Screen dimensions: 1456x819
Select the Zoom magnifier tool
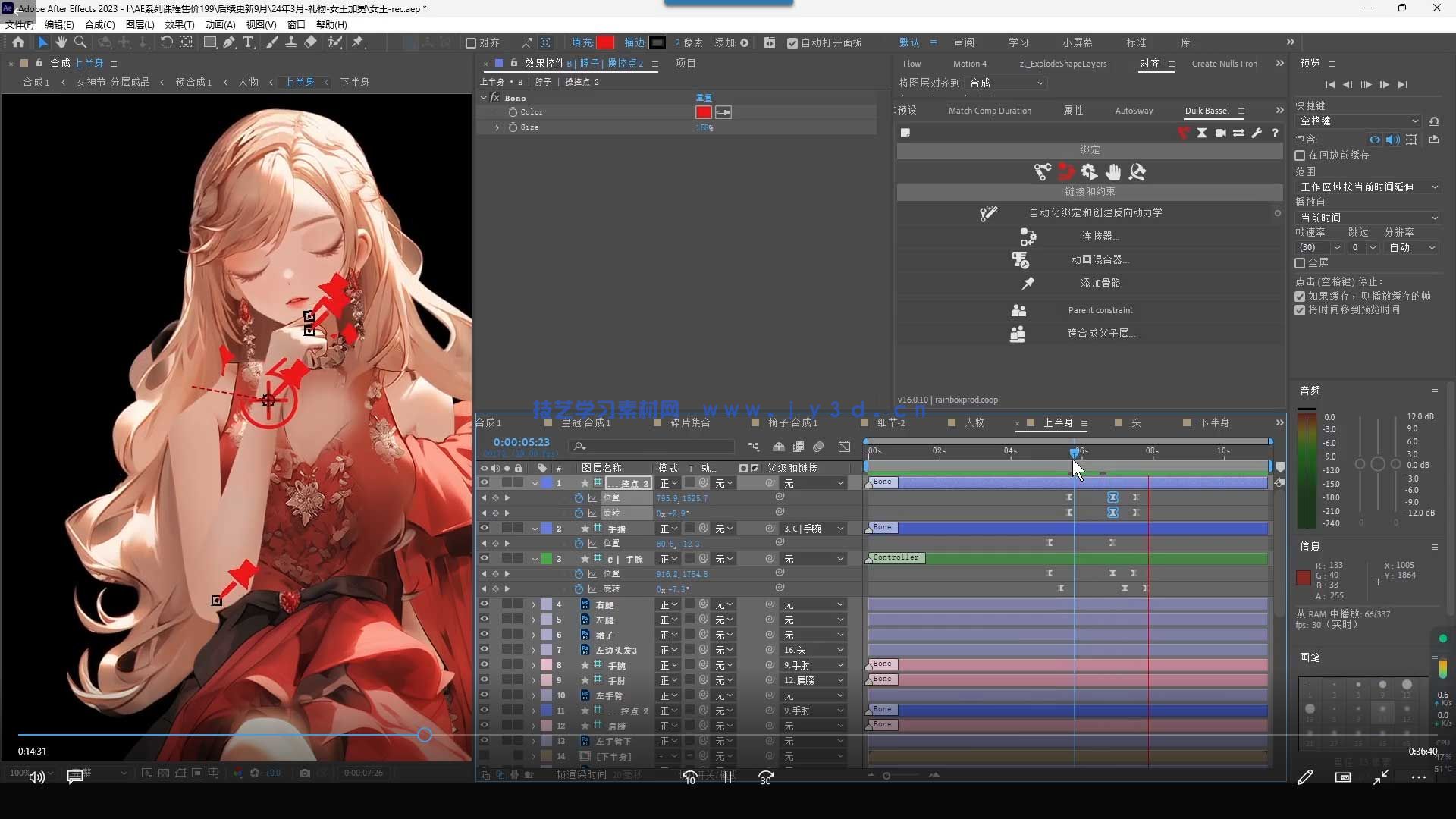(80, 42)
